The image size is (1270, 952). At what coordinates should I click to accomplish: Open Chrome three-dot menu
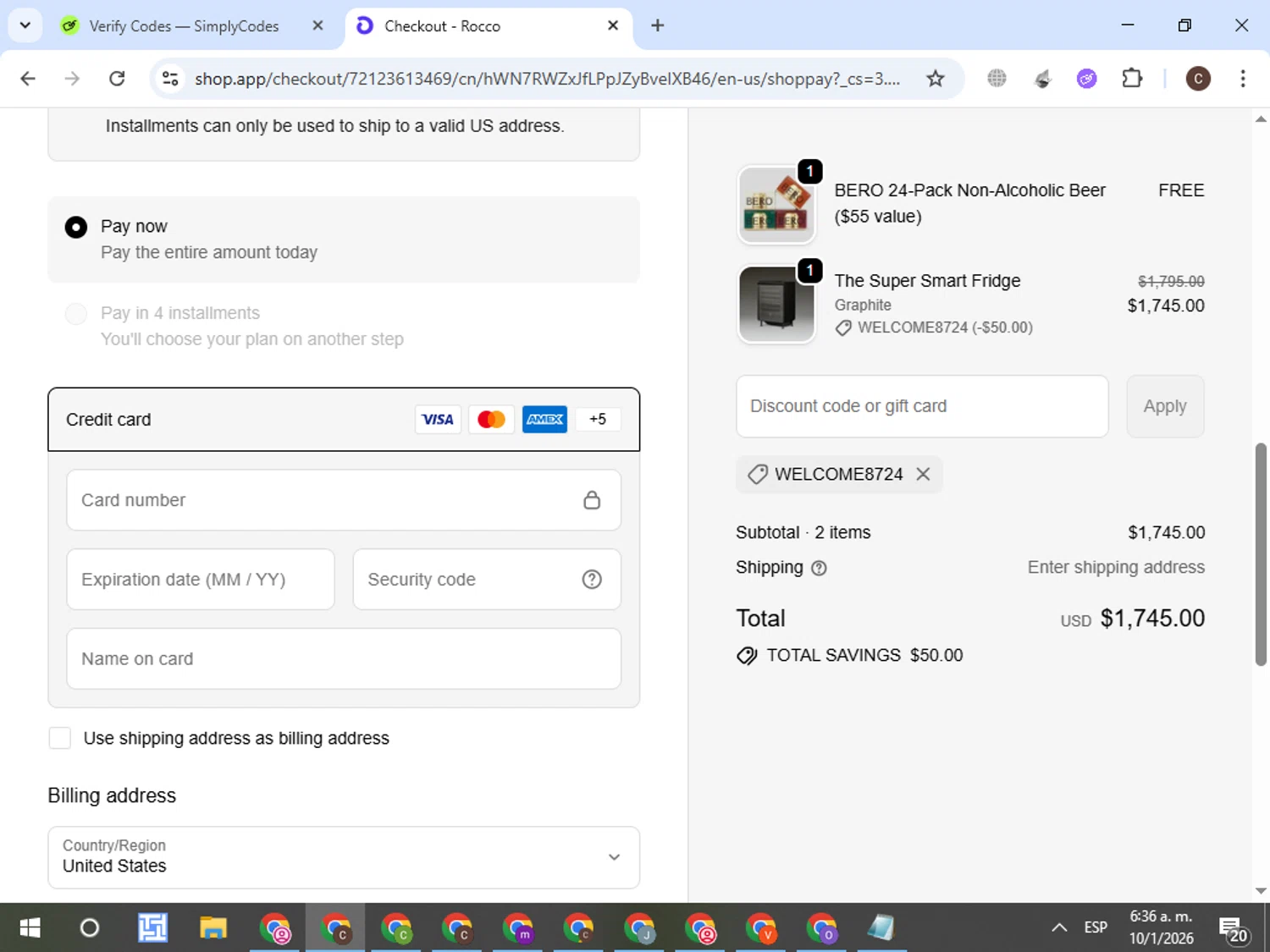[x=1242, y=79]
